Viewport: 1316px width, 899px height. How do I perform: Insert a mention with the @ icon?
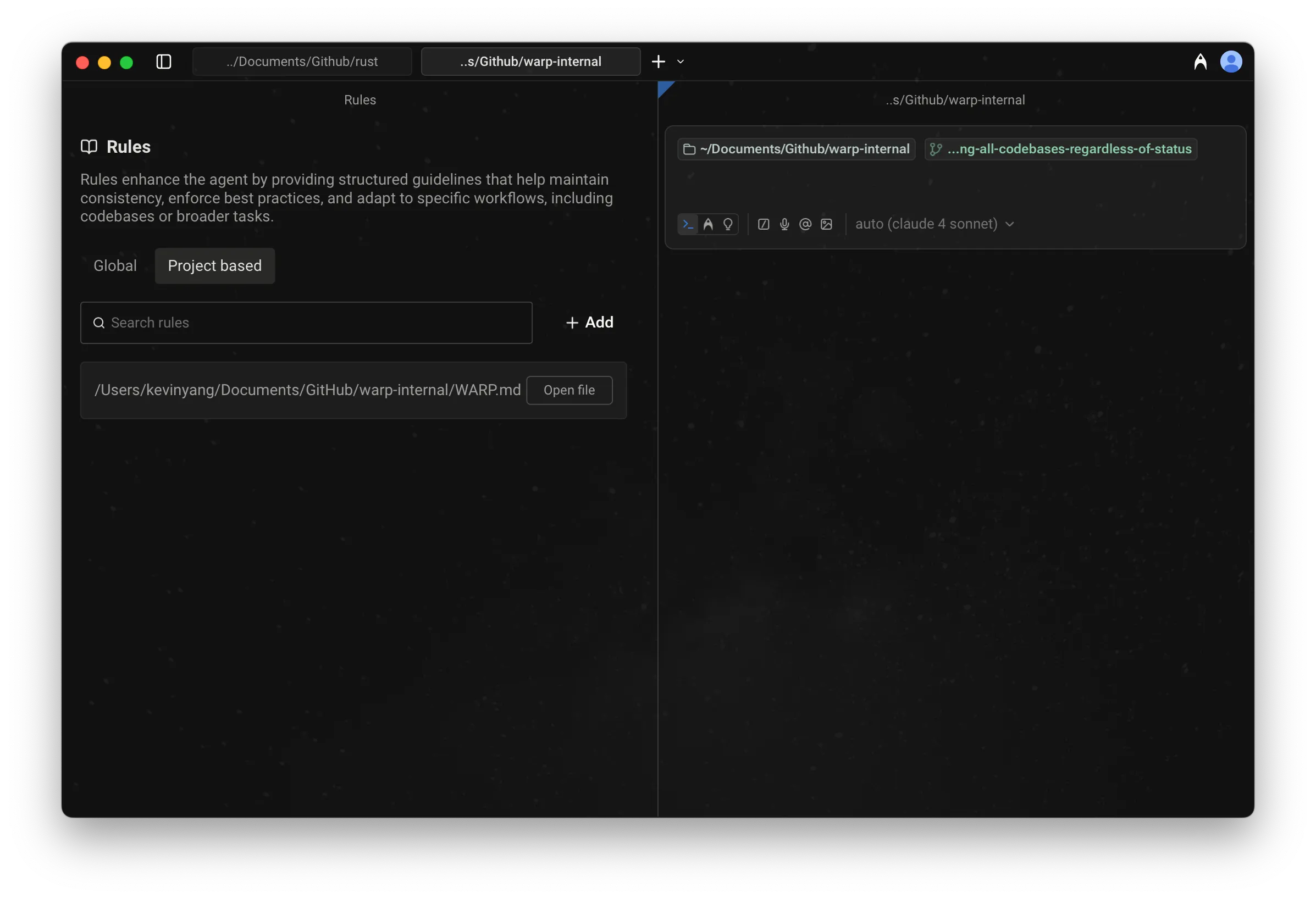tap(805, 224)
